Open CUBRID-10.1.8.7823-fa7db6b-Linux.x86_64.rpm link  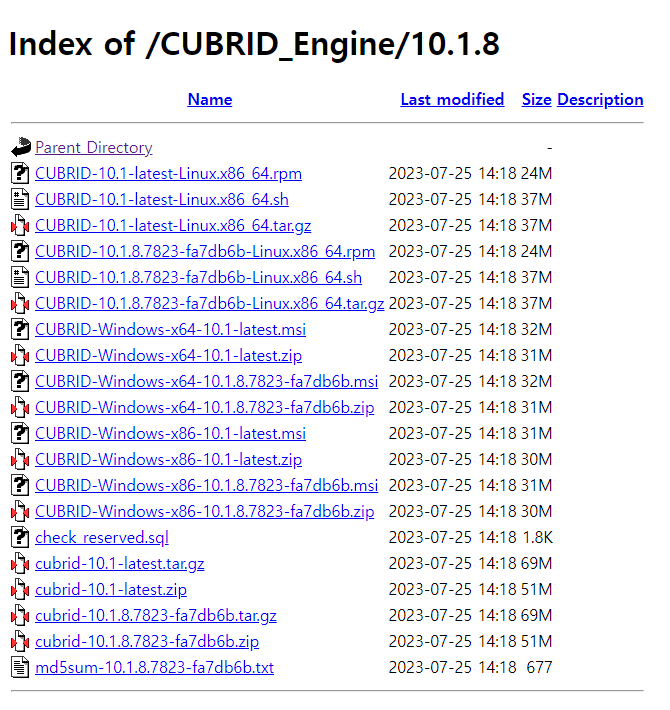click(x=205, y=252)
